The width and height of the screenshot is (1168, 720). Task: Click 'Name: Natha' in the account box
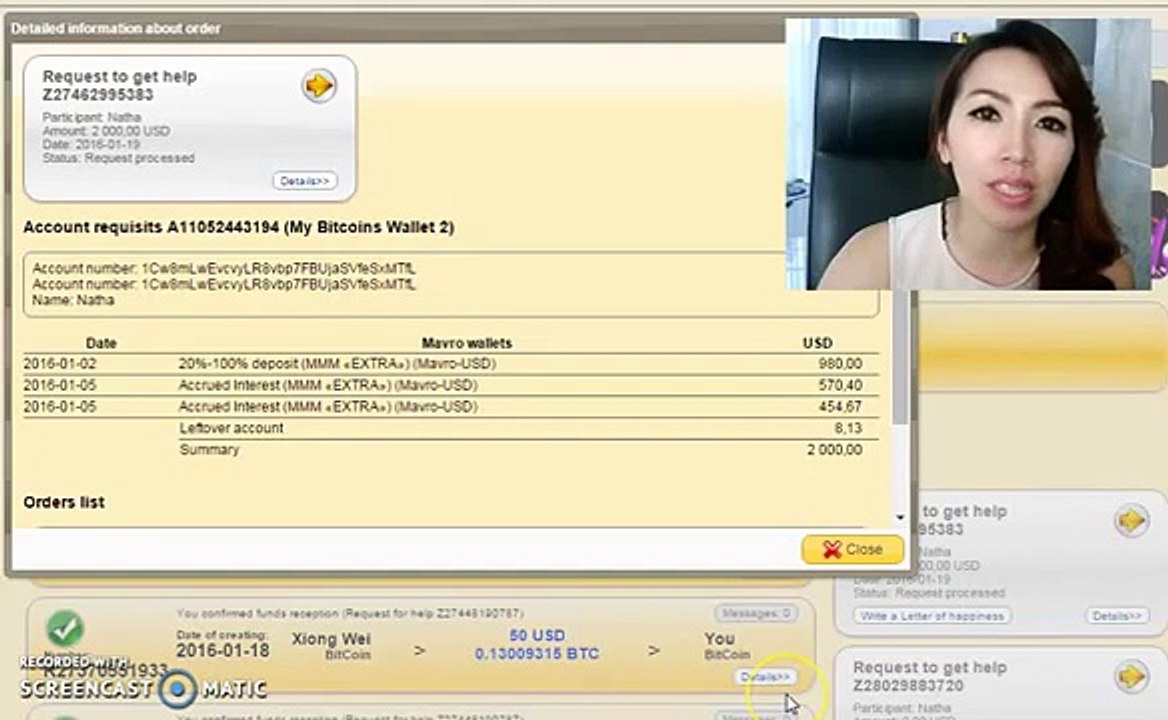(73, 300)
